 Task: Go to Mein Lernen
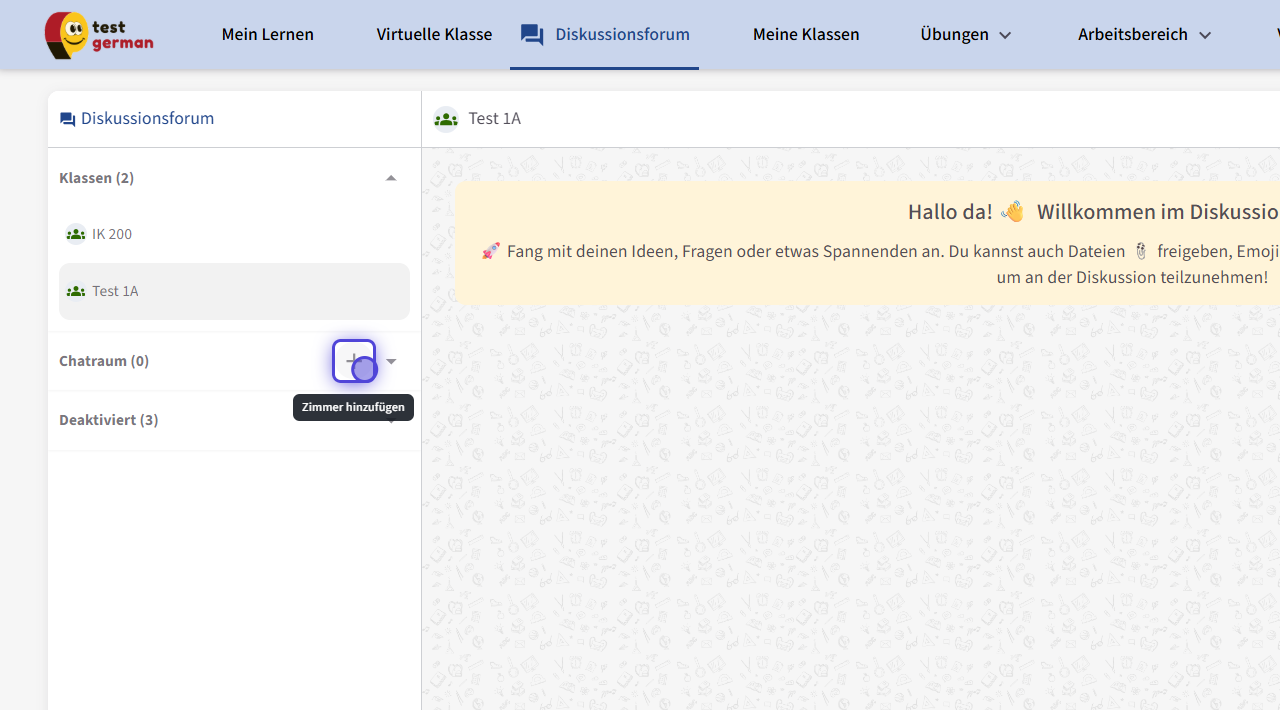267,35
